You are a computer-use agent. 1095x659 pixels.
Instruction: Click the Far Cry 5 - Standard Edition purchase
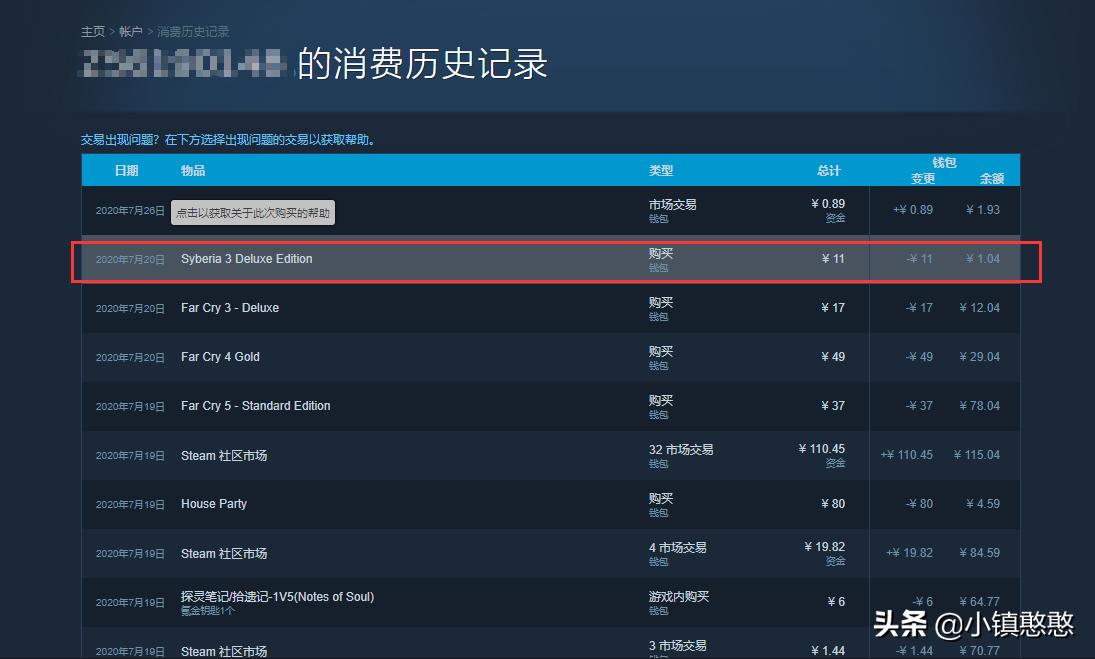click(x=400, y=405)
